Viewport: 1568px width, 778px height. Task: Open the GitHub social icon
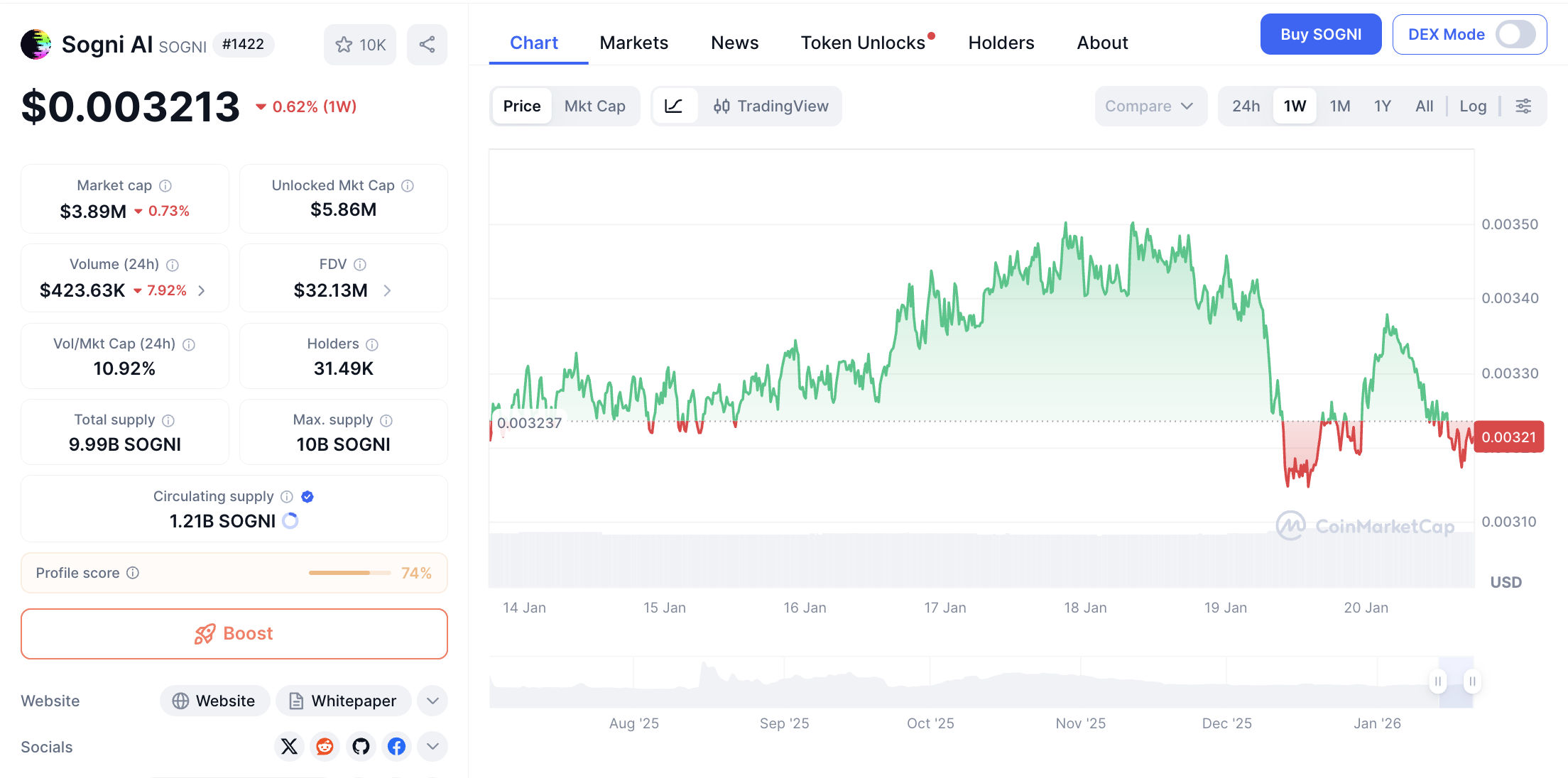point(361,746)
